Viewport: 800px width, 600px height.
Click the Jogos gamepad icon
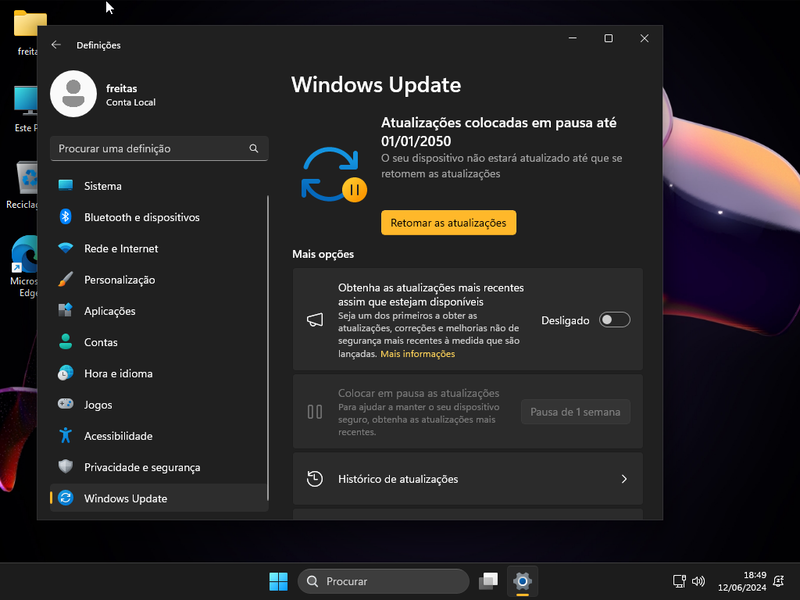(65, 404)
